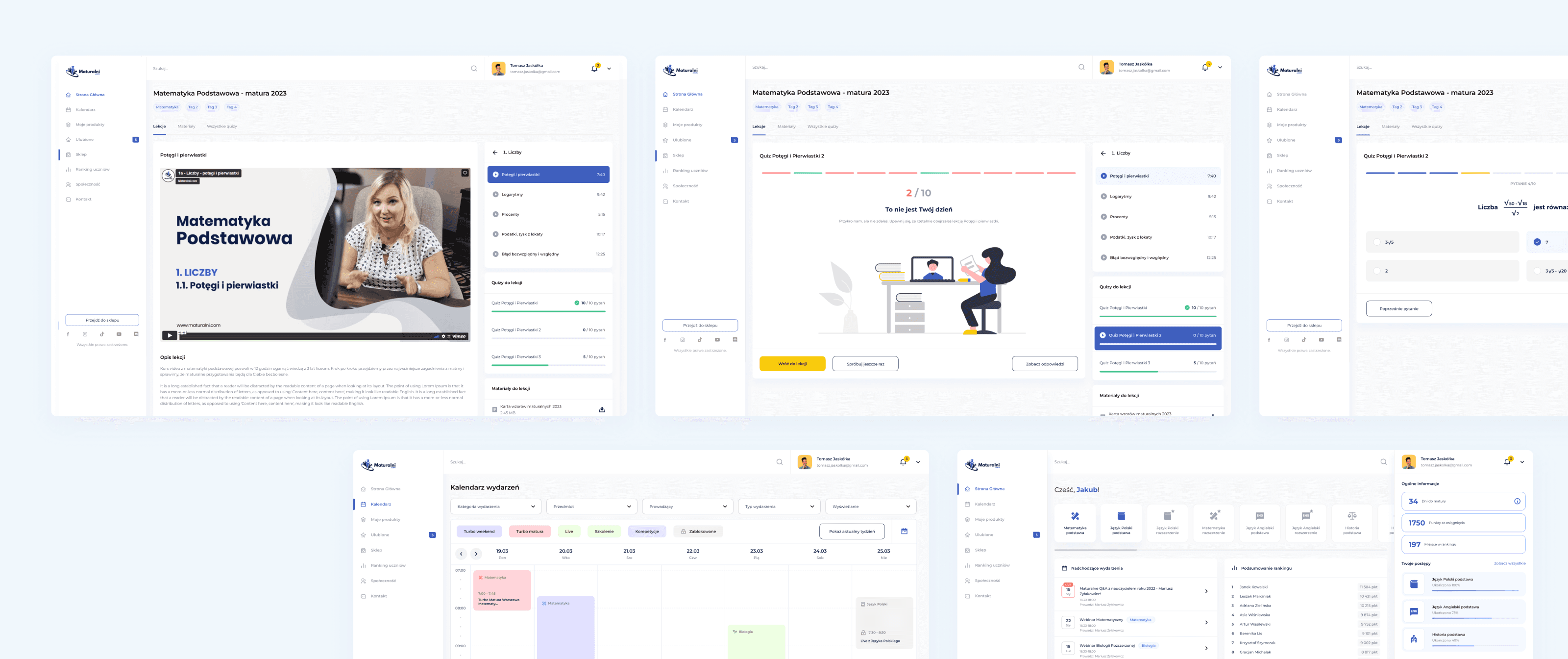Click the back arrow beside 1. Liczby on lesson screen
This screenshot has height=659, width=1568.
tap(495, 152)
